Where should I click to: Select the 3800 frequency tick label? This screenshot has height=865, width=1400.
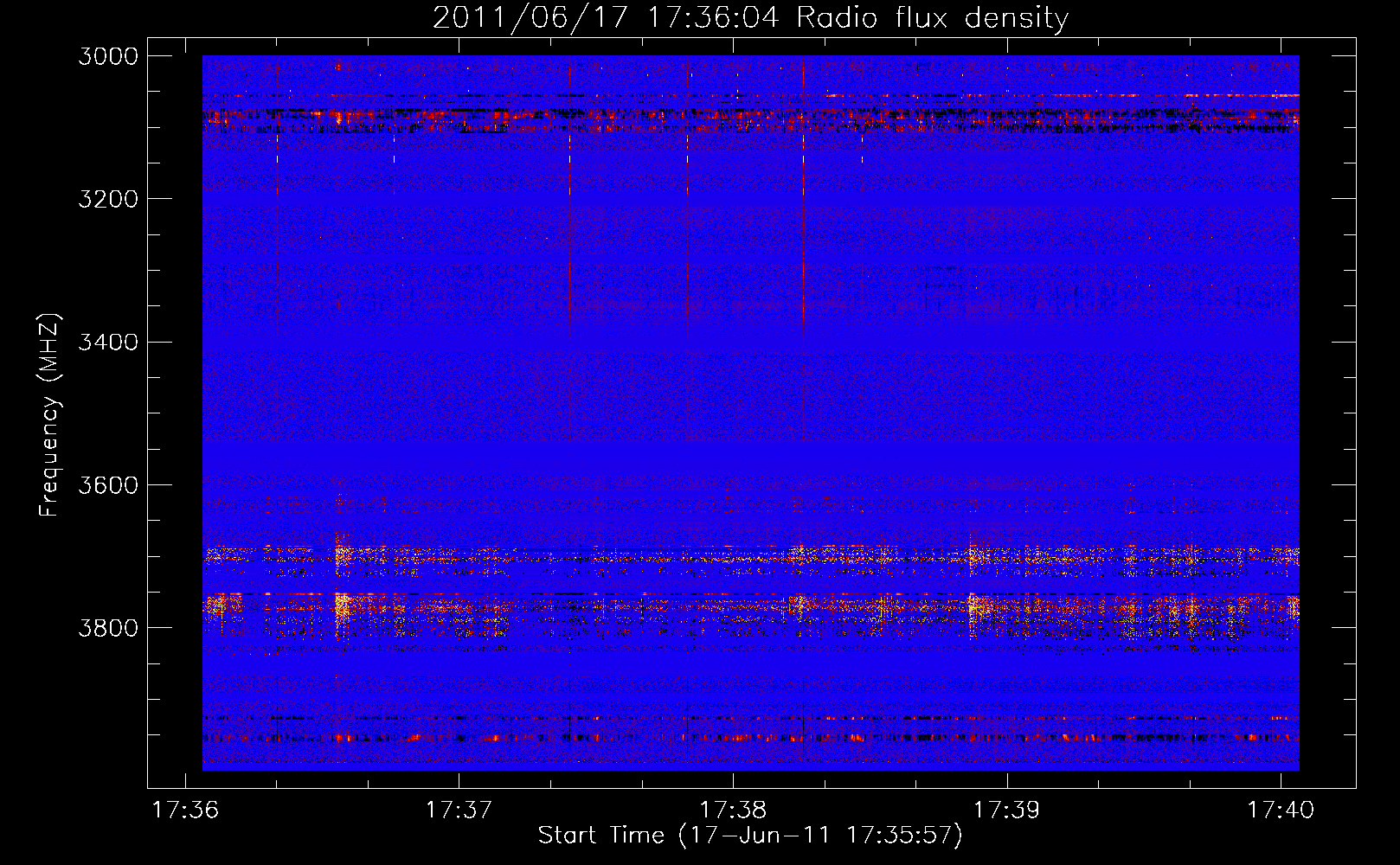tap(108, 628)
